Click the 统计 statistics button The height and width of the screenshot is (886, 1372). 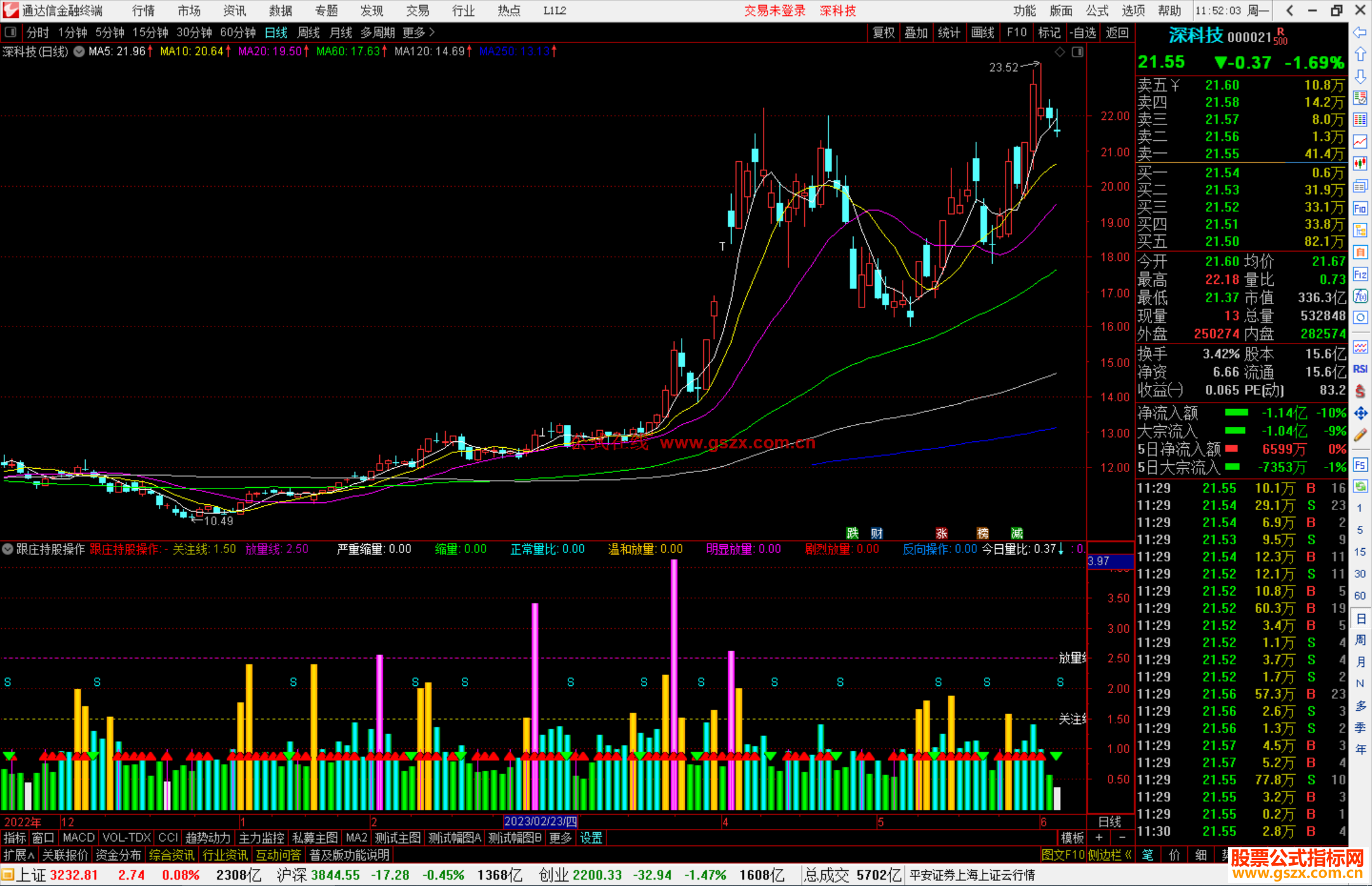pyautogui.click(x=950, y=32)
